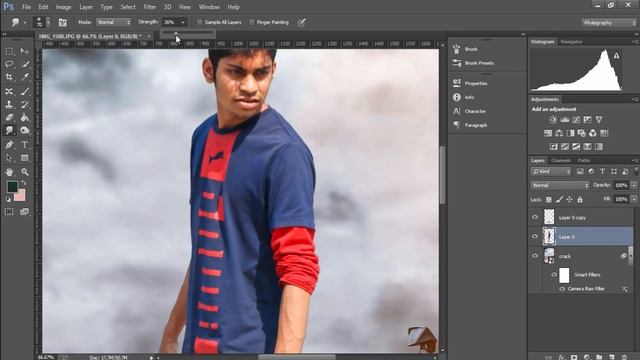Add a Brightness/Contrast adjustment
This screenshot has width=640, height=360.
click(553, 120)
